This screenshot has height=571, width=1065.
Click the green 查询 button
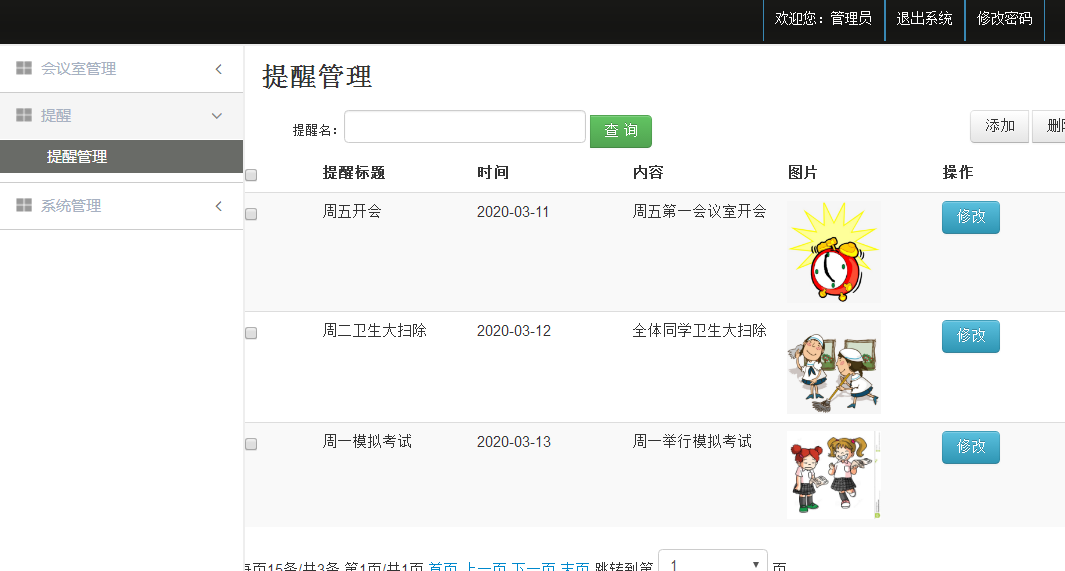coord(621,131)
